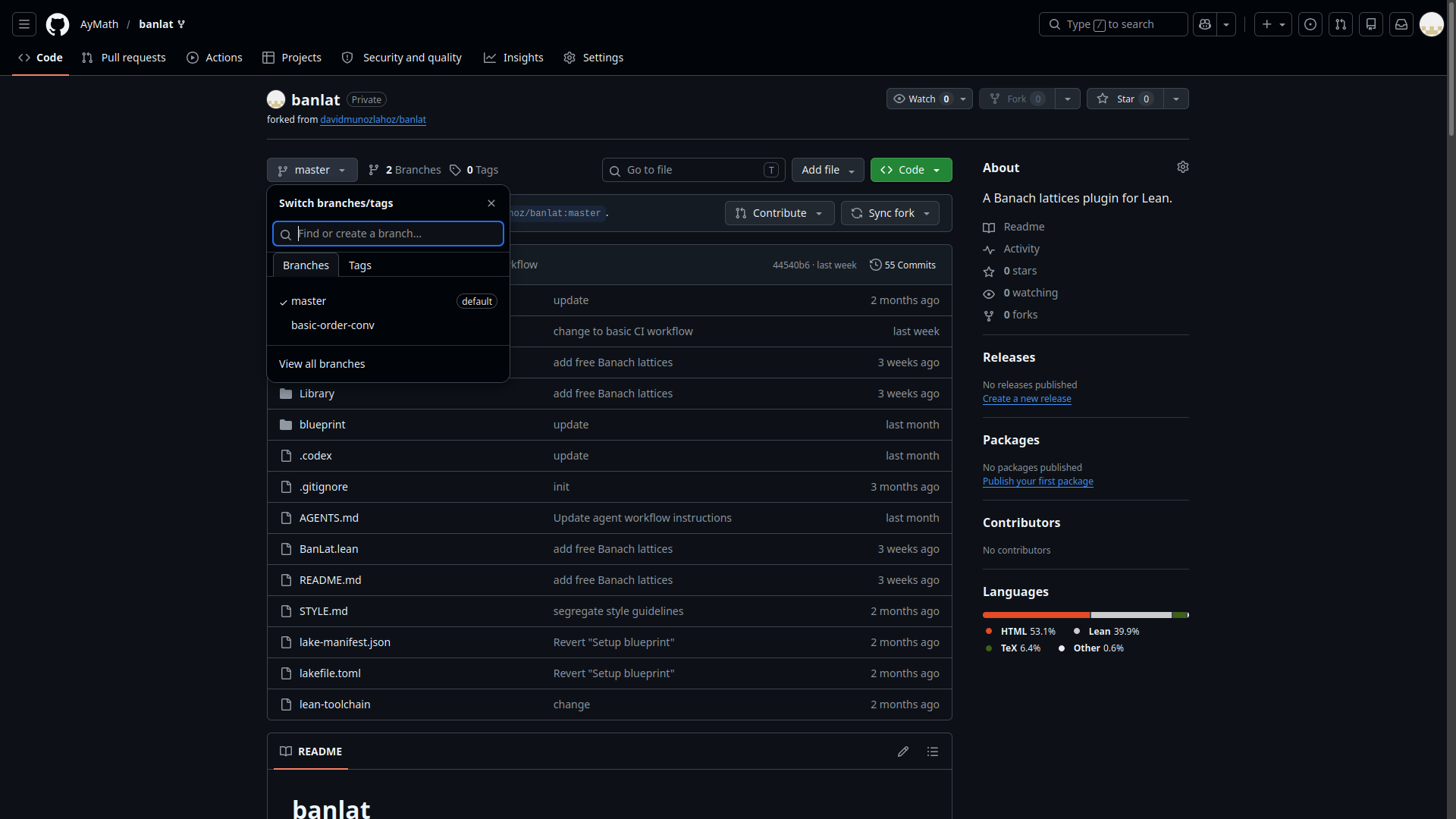Open README outline list icon
The height and width of the screenshot is (819, 1456).
(933, 752)
